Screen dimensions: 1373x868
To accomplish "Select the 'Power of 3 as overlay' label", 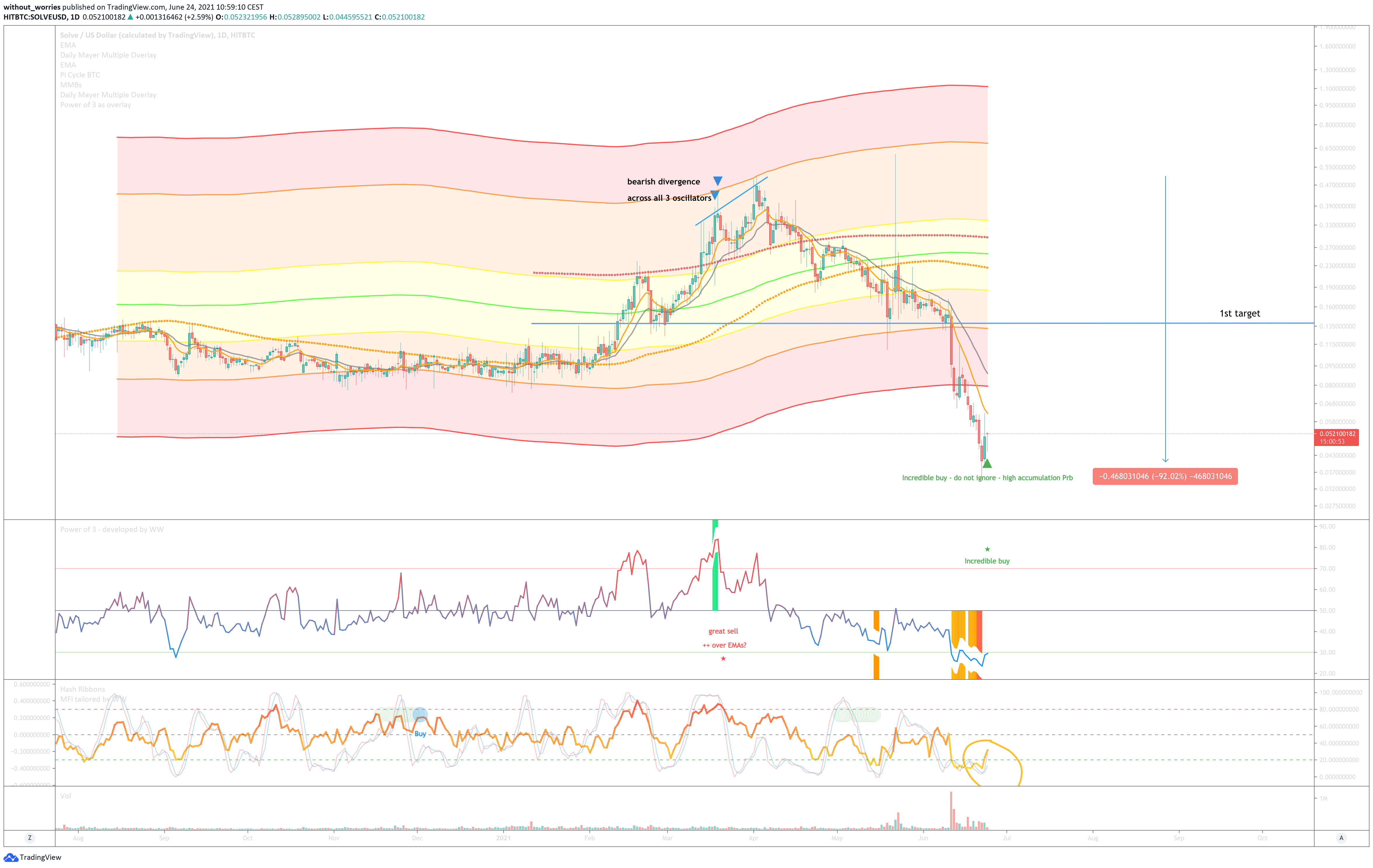I will pos(96,105).
